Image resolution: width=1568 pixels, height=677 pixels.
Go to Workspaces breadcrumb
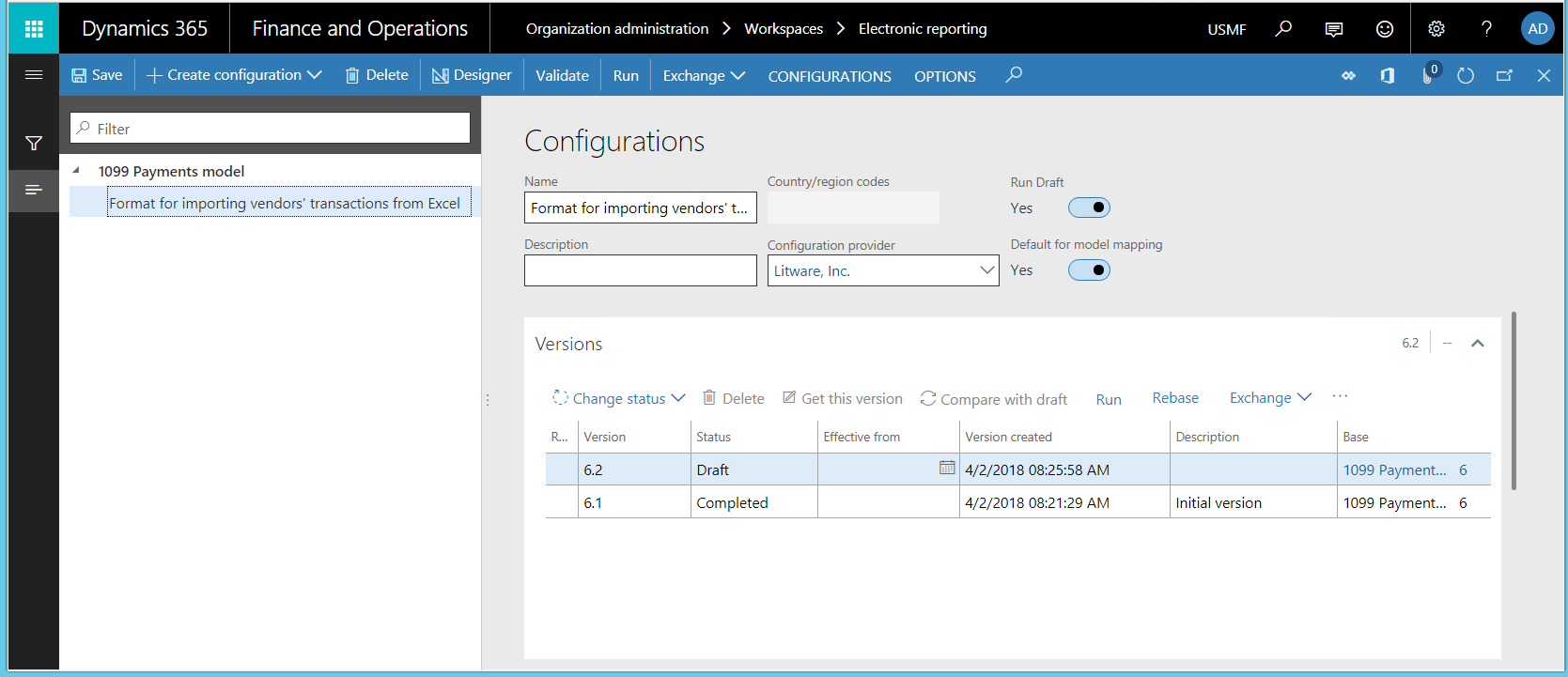tap(784, 29)
